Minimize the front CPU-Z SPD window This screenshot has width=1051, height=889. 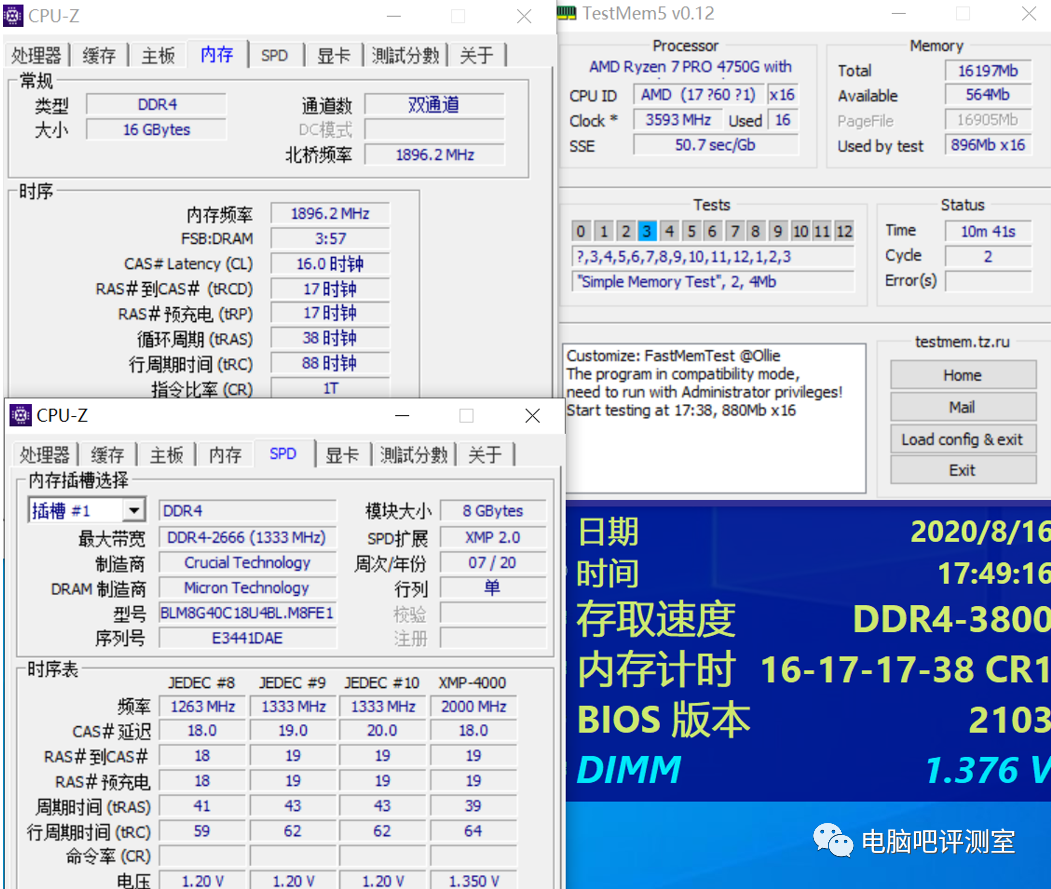click(402, 416)
